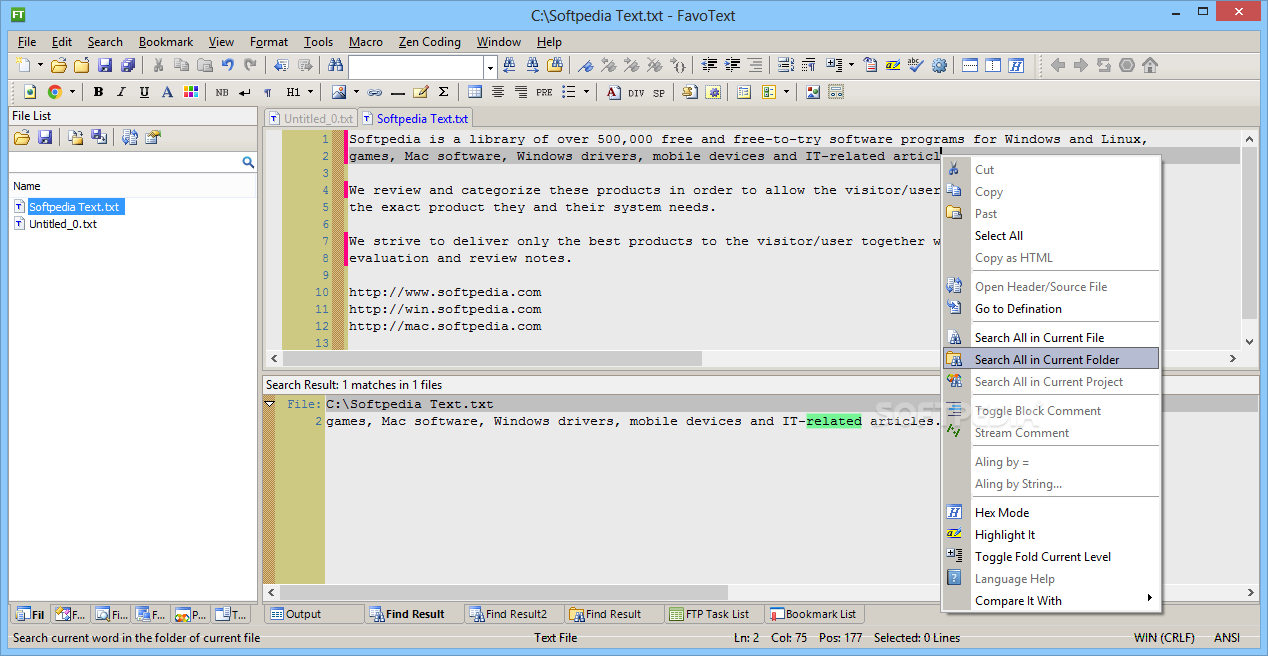Click the NB non-breaking space icon
The height and width of the screenshot is (656, 1268).
click(x=221, y=92)
